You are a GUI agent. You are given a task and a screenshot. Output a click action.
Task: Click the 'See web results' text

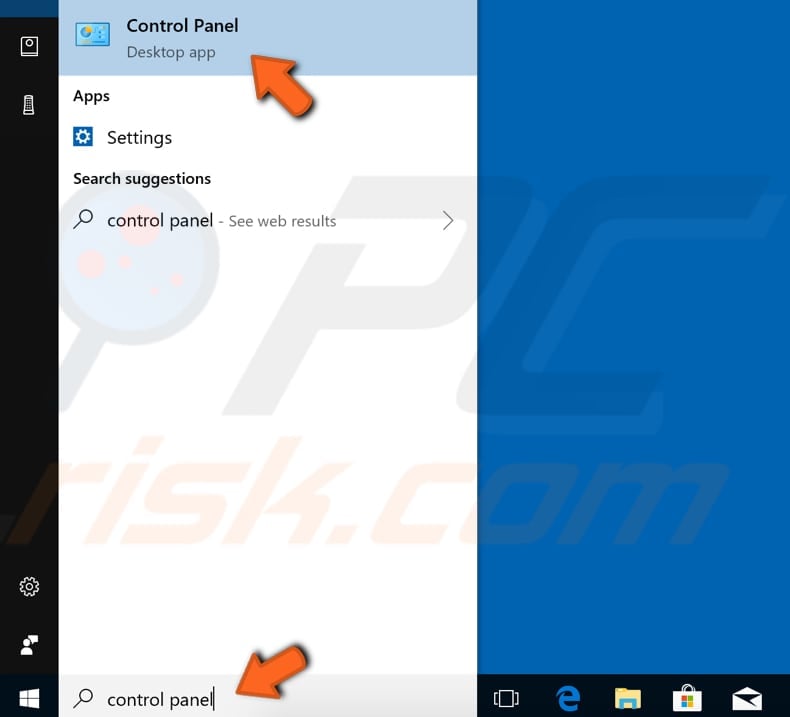pos(282,221)
